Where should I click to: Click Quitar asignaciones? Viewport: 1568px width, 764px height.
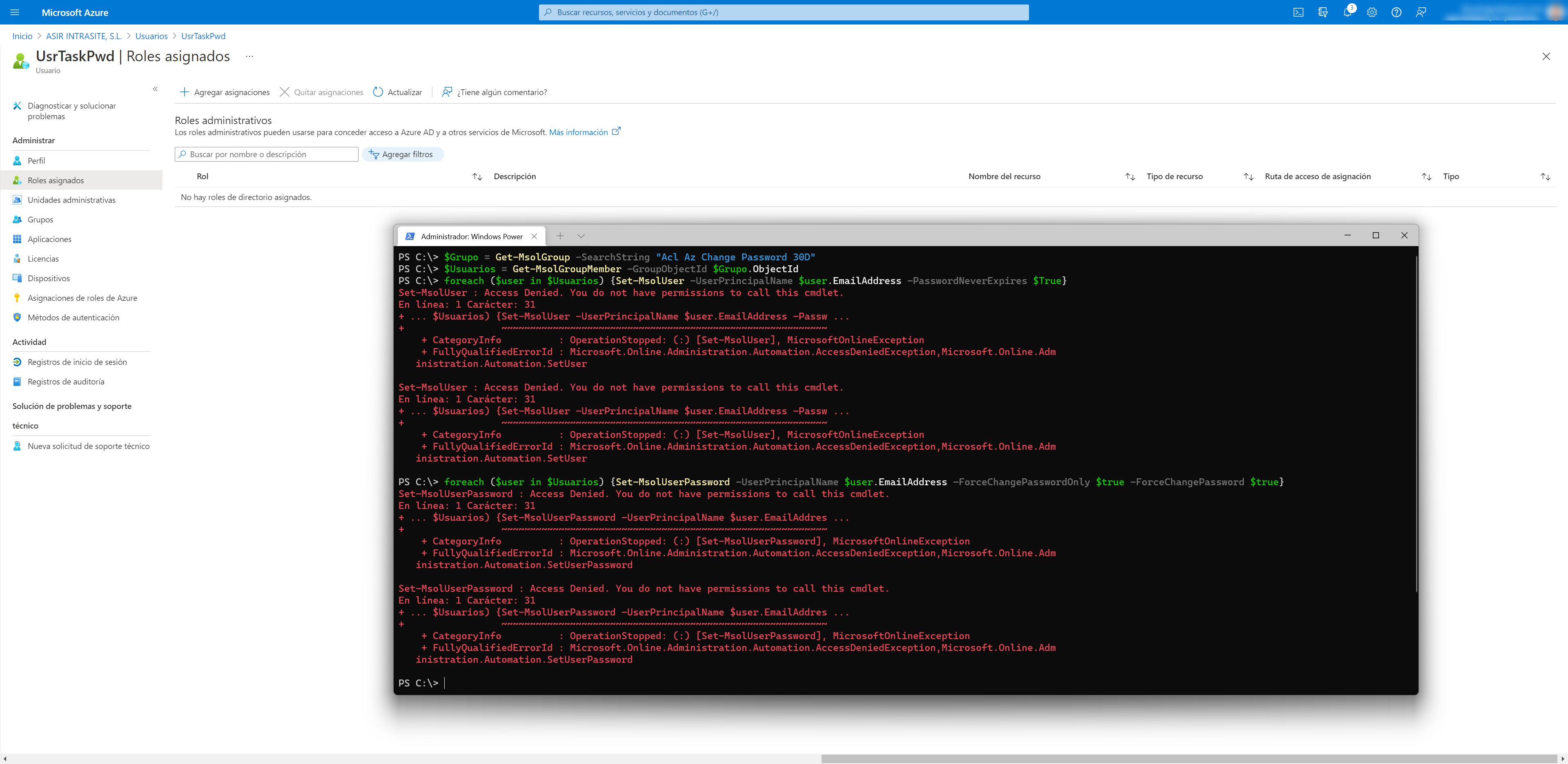(321, 93)
